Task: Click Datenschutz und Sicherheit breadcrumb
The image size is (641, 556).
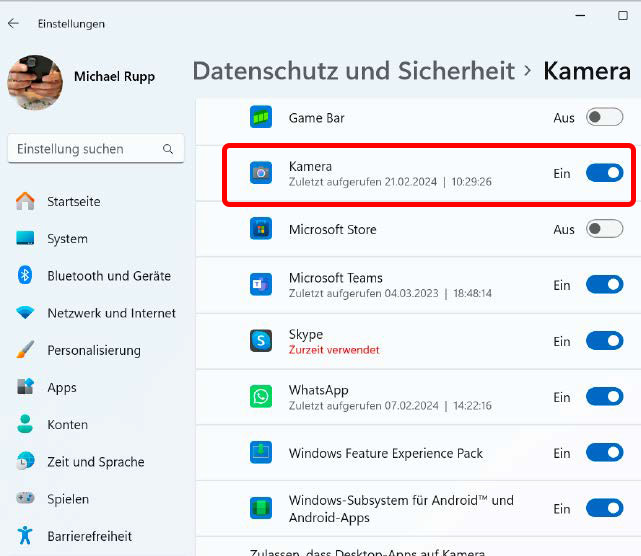Action: [354, 71]
